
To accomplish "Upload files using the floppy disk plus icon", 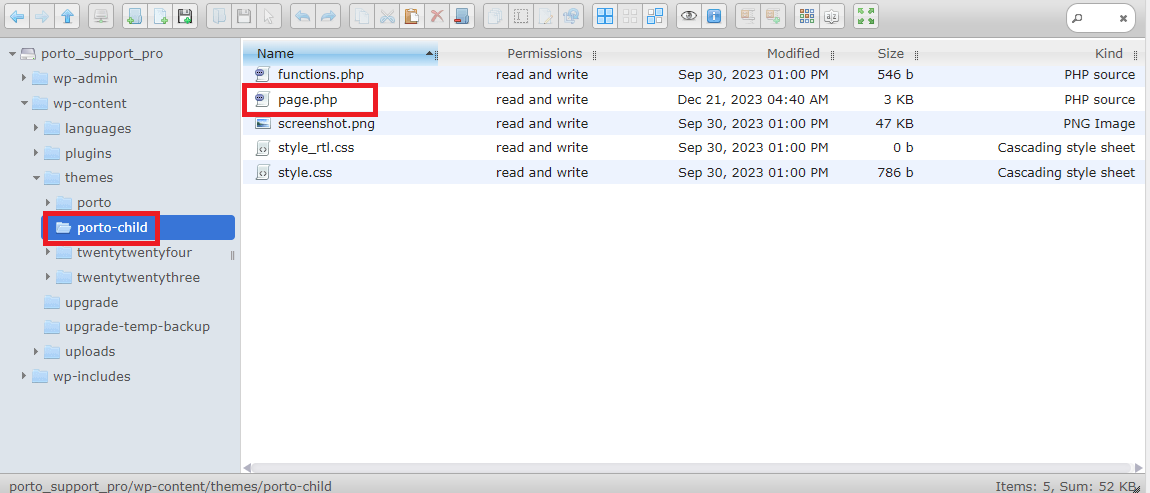I will (x=185, y=16).
